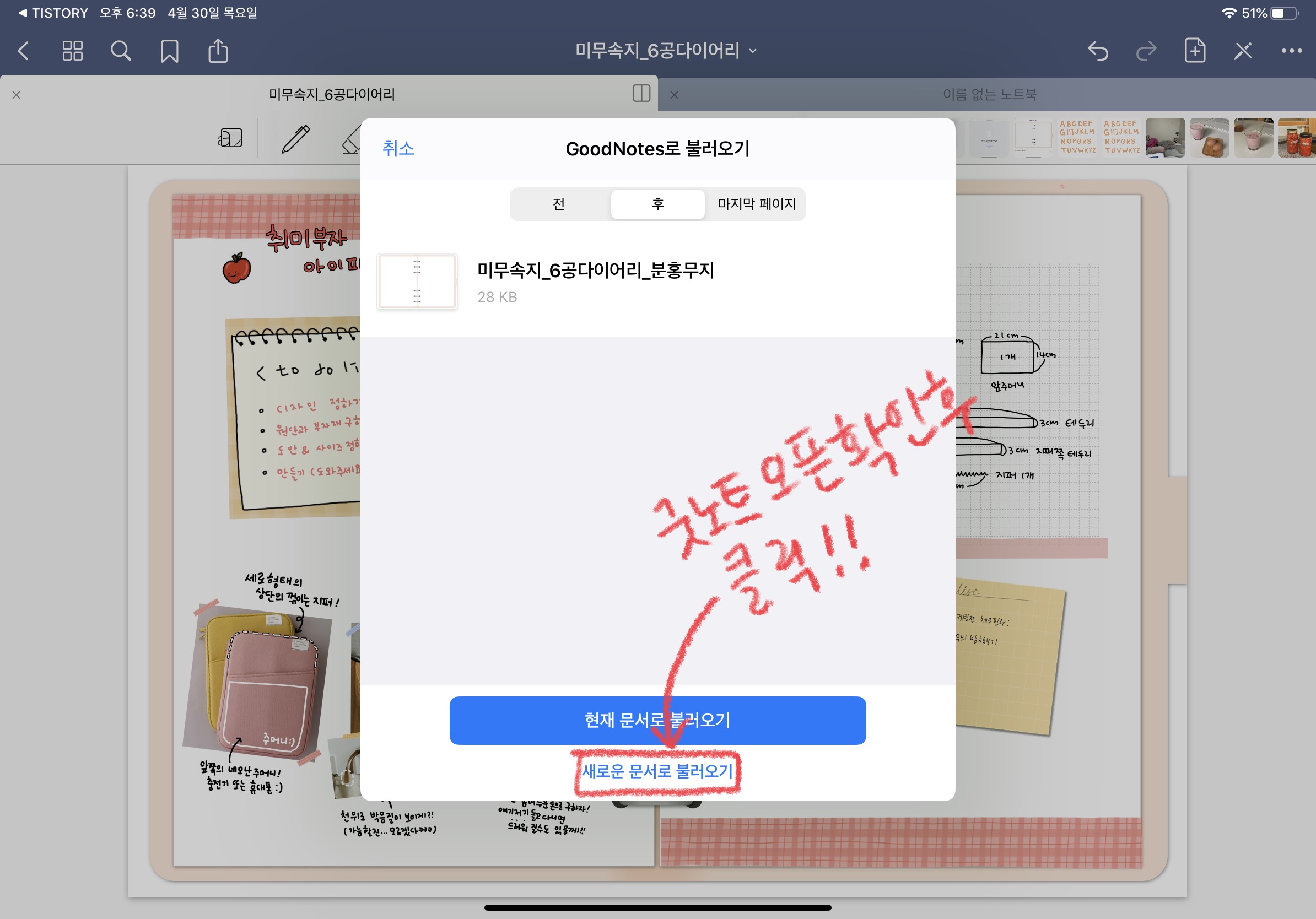The width and height of the screenshot is (1316, 919).
Task: Open the three-dot more menu
Action: [x=1291, y=51]
